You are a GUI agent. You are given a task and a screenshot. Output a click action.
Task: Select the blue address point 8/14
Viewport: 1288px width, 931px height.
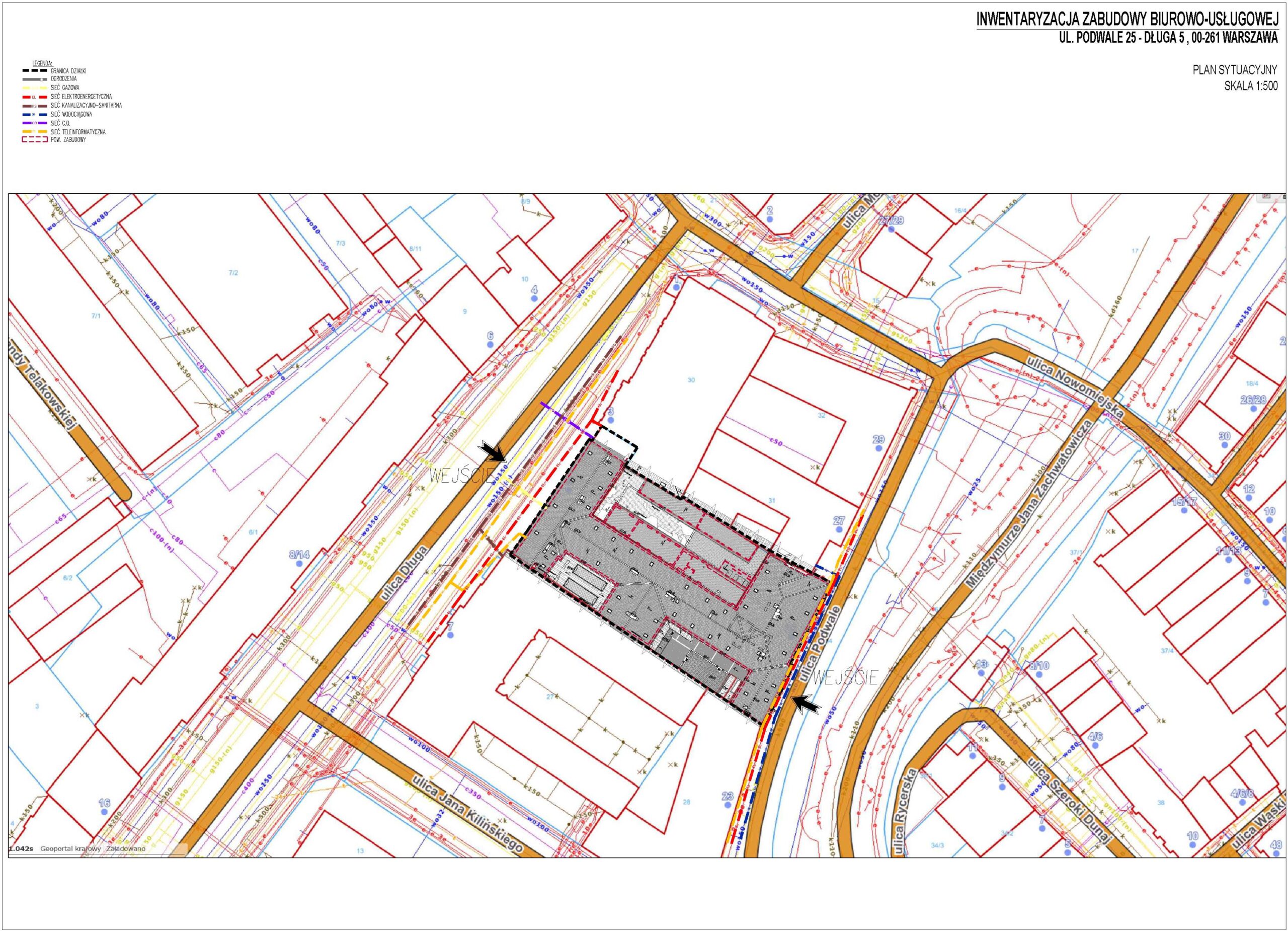[x=299, y=564]
